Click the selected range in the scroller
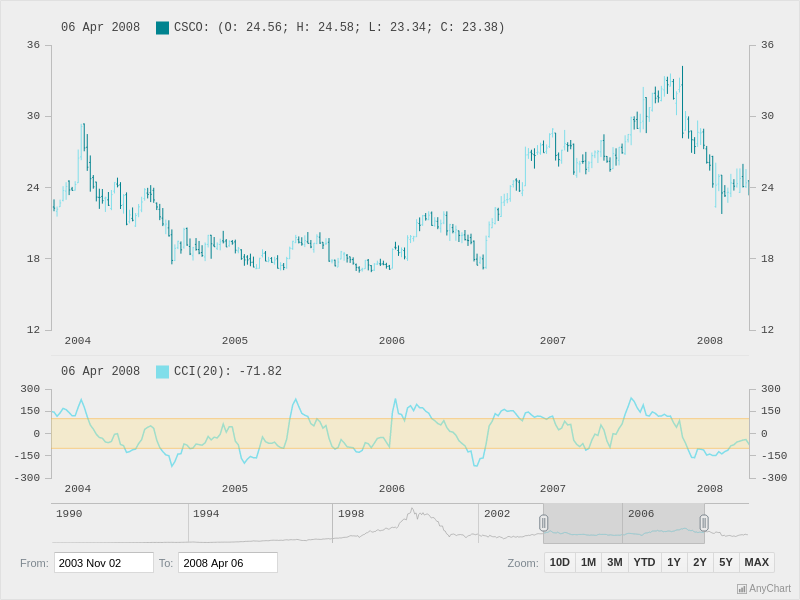This screenshot has height=600, width=800. point(624,523)
